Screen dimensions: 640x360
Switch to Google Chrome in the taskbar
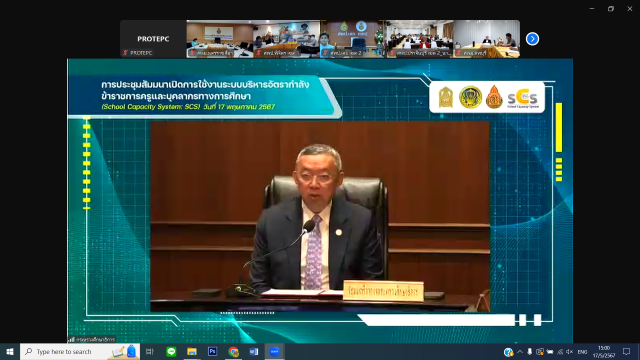[233, 351]
